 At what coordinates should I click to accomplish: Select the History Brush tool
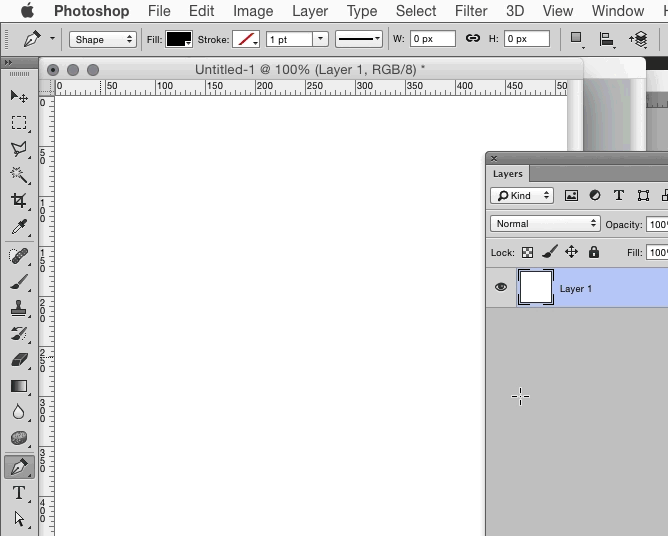tap(19, 334)
